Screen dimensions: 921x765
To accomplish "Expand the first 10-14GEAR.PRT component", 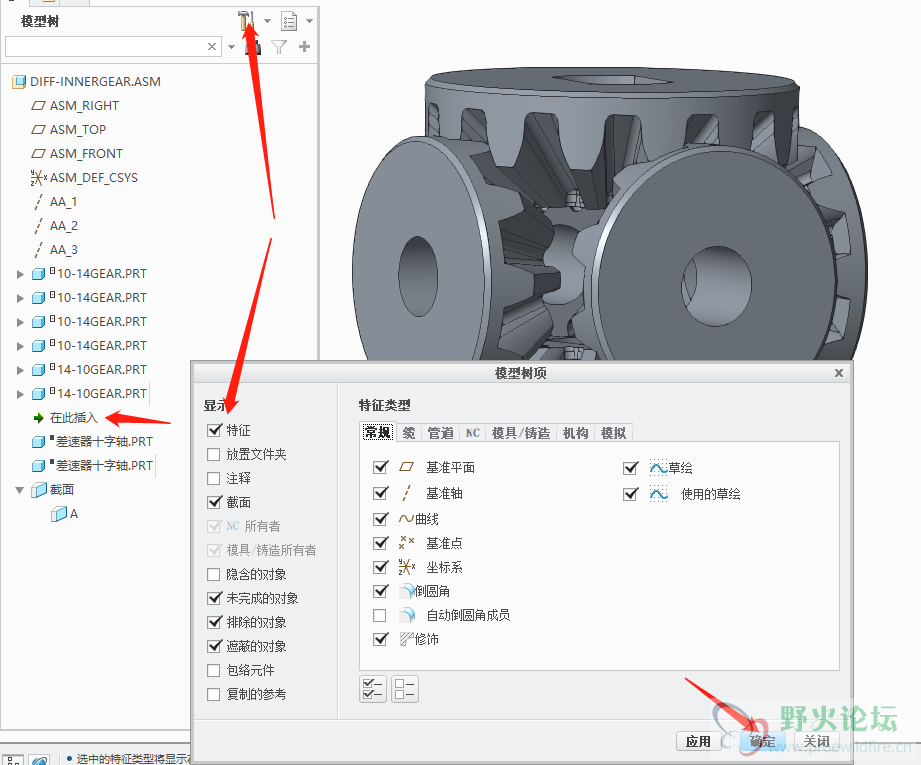I will point(21,274).
